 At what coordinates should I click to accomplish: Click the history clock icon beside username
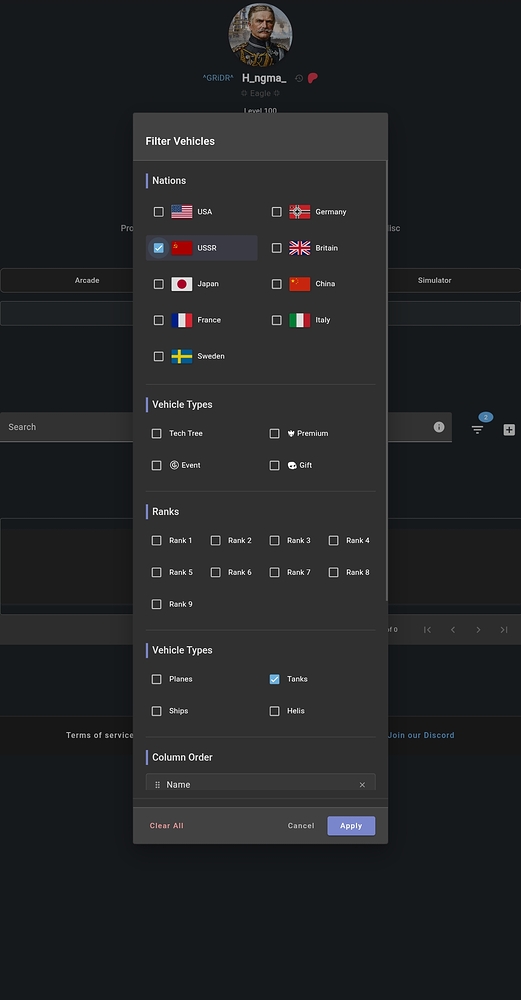tap(299, 78)
